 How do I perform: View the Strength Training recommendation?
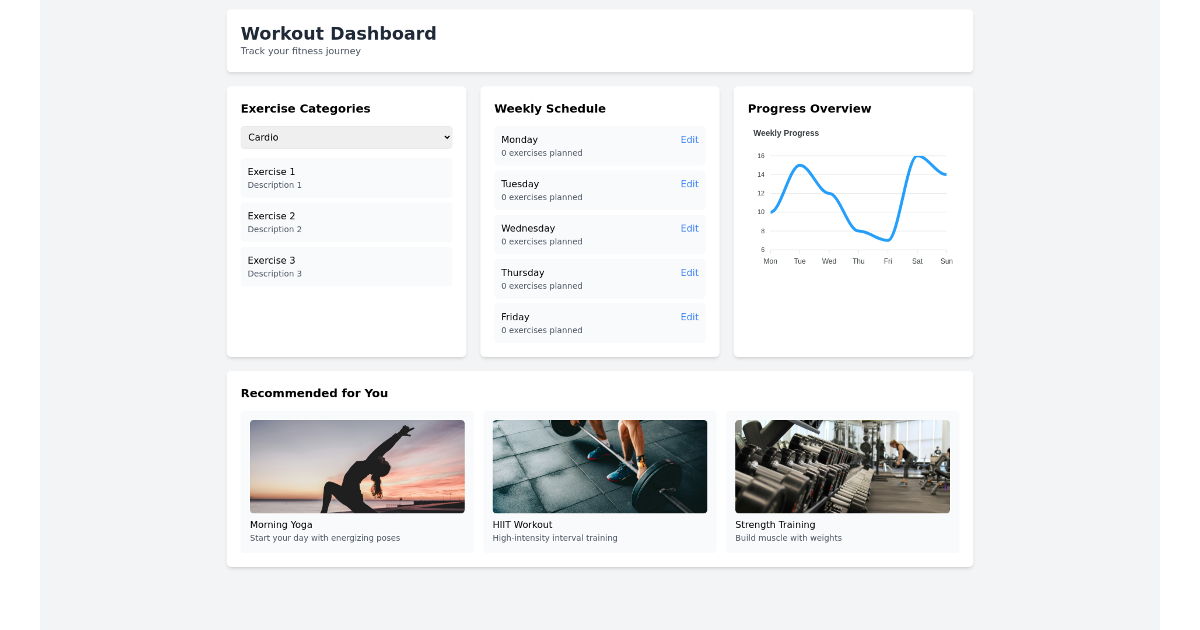(842, 483)
